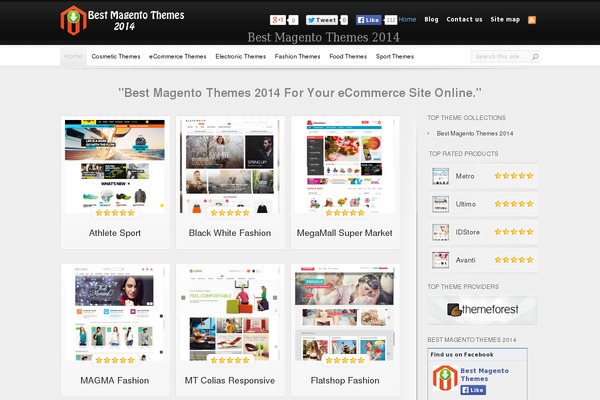Open the eCommerce Themes menu

(x=178, y=56)
